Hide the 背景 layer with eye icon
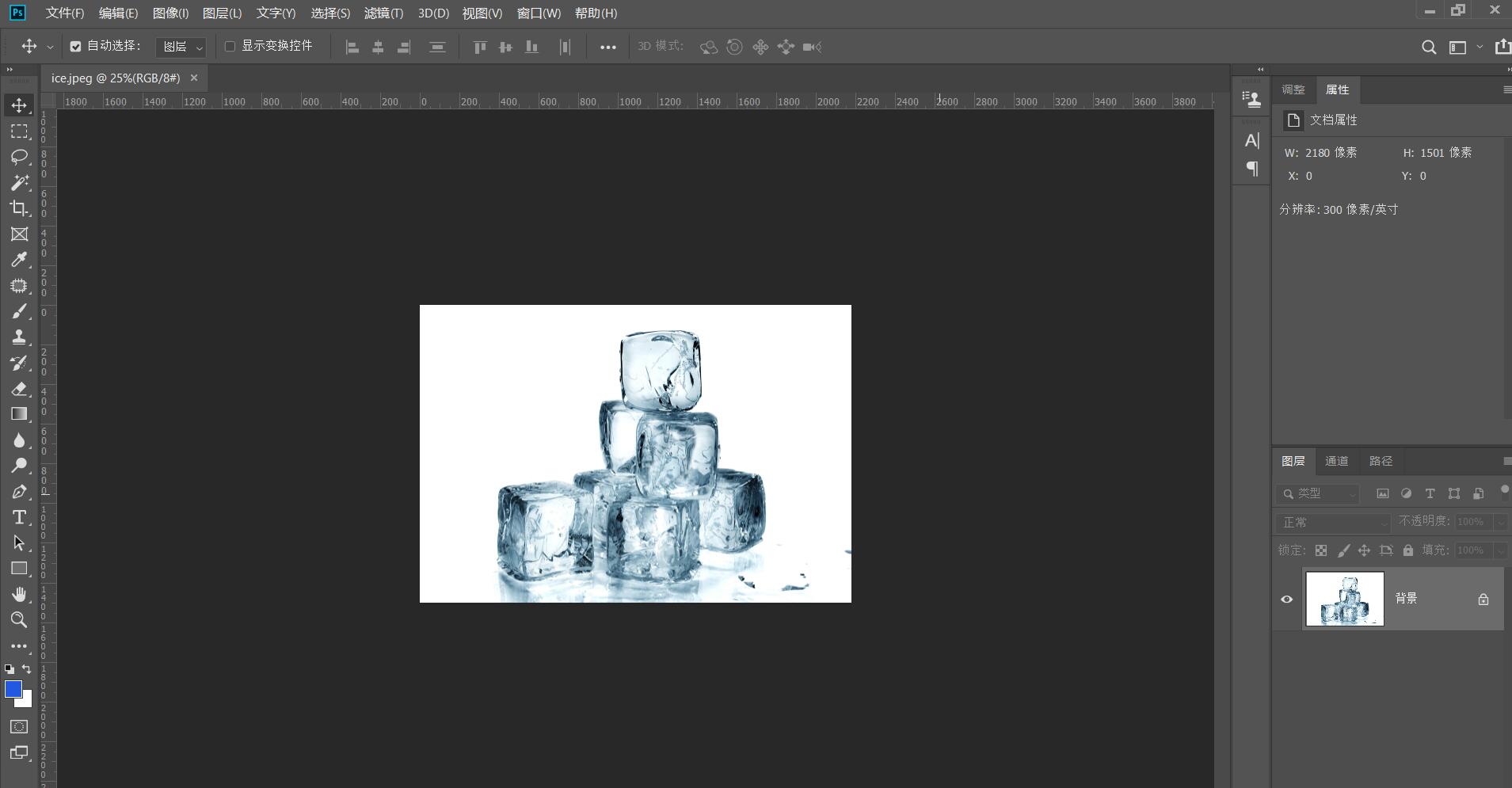The height and width of the screenshot is (788, 1512). (x=1286, y=600)
